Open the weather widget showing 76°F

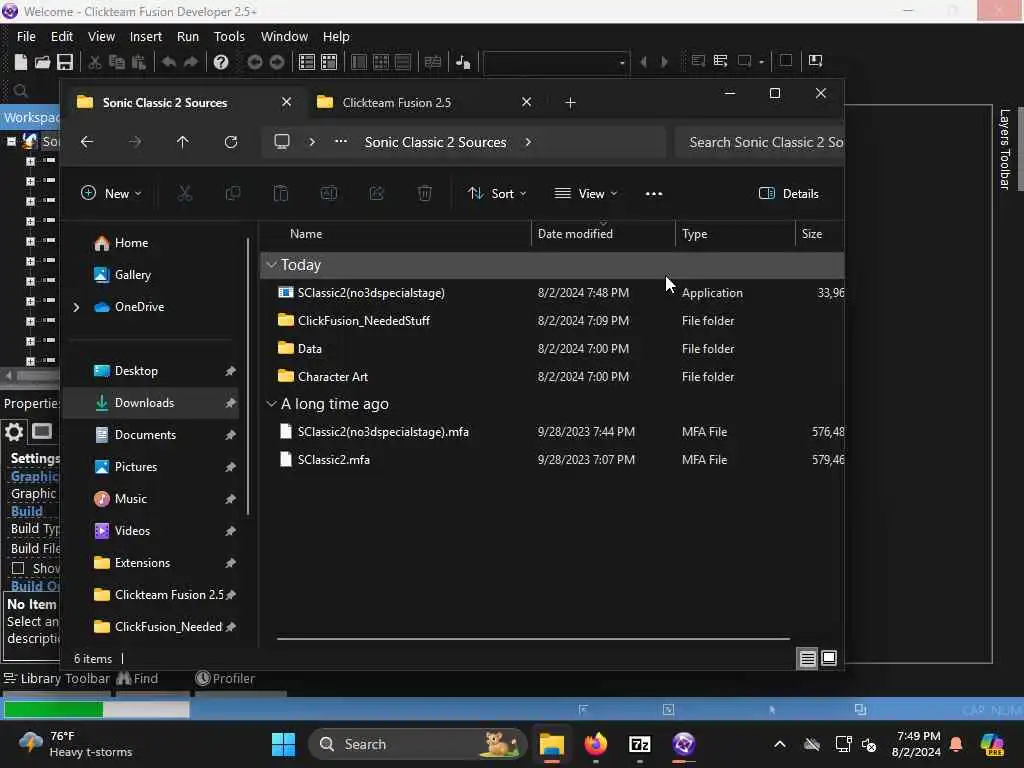click(x=76, y=744)
